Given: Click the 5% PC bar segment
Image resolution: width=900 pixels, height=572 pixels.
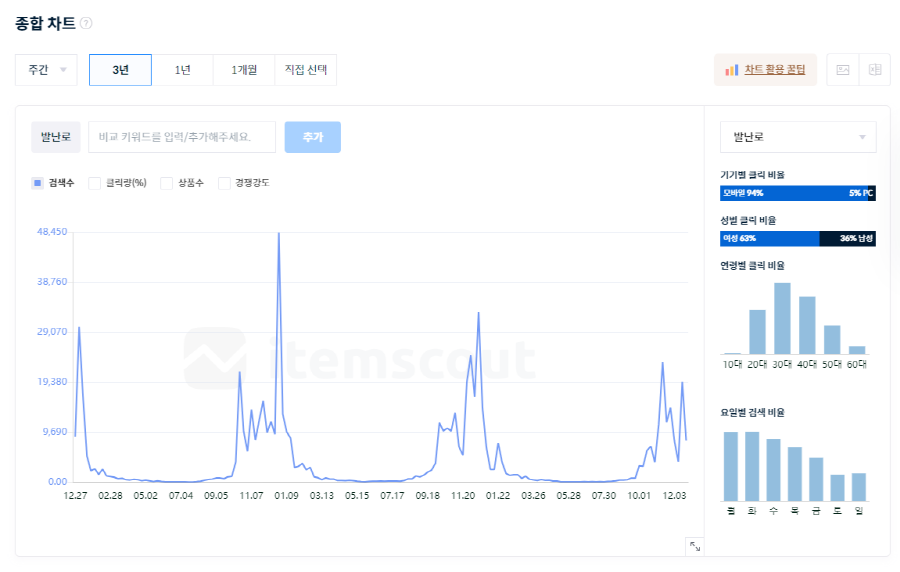Looking at the screenshot, I should (871, 193).
